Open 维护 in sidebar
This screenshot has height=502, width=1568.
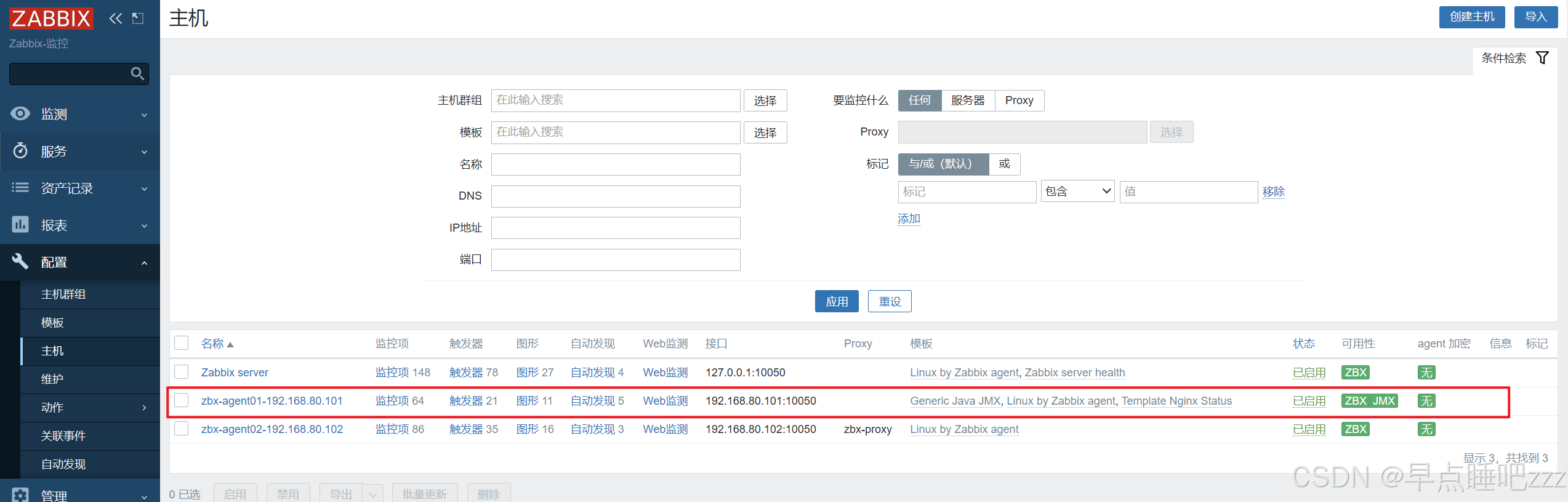pos(52,379)
